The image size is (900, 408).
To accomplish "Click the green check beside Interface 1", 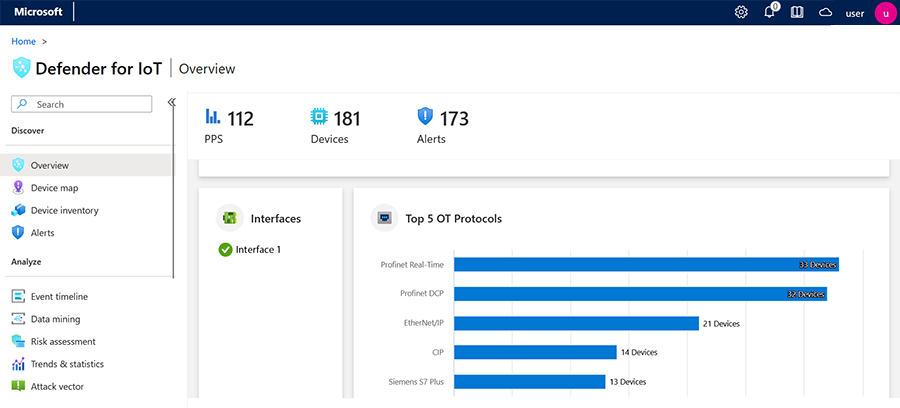I will point(226,250).
